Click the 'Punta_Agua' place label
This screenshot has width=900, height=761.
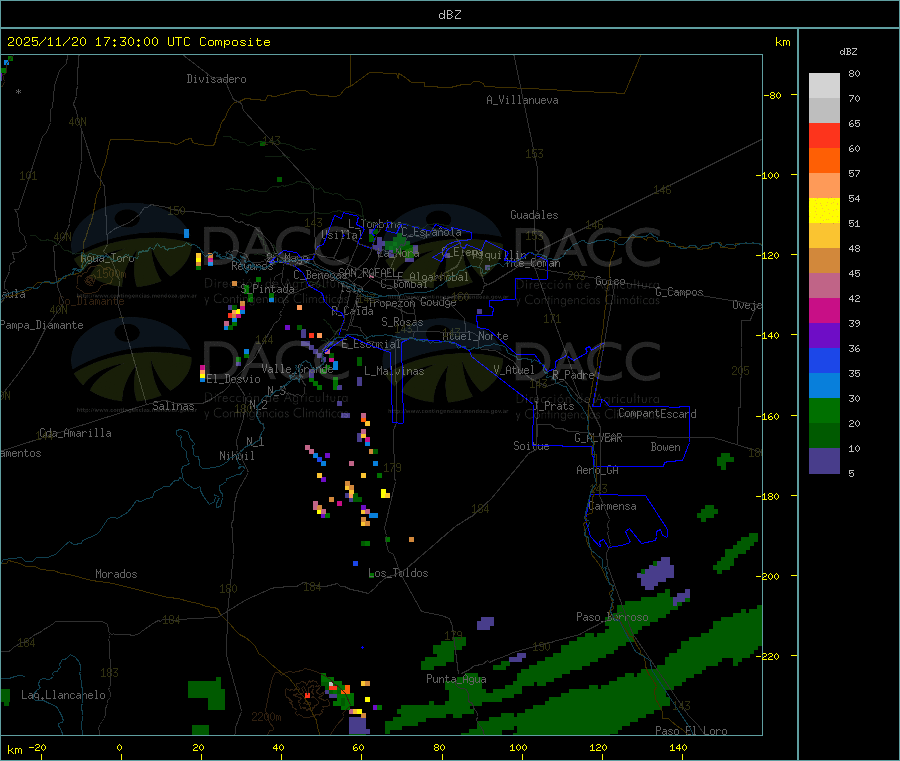point(456,679)
